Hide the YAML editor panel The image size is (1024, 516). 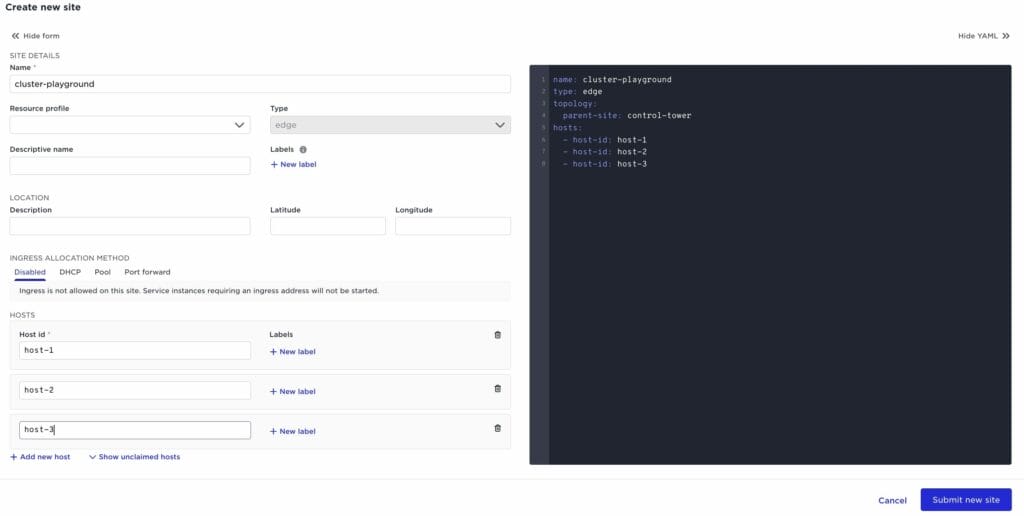[x=984, y=36]
